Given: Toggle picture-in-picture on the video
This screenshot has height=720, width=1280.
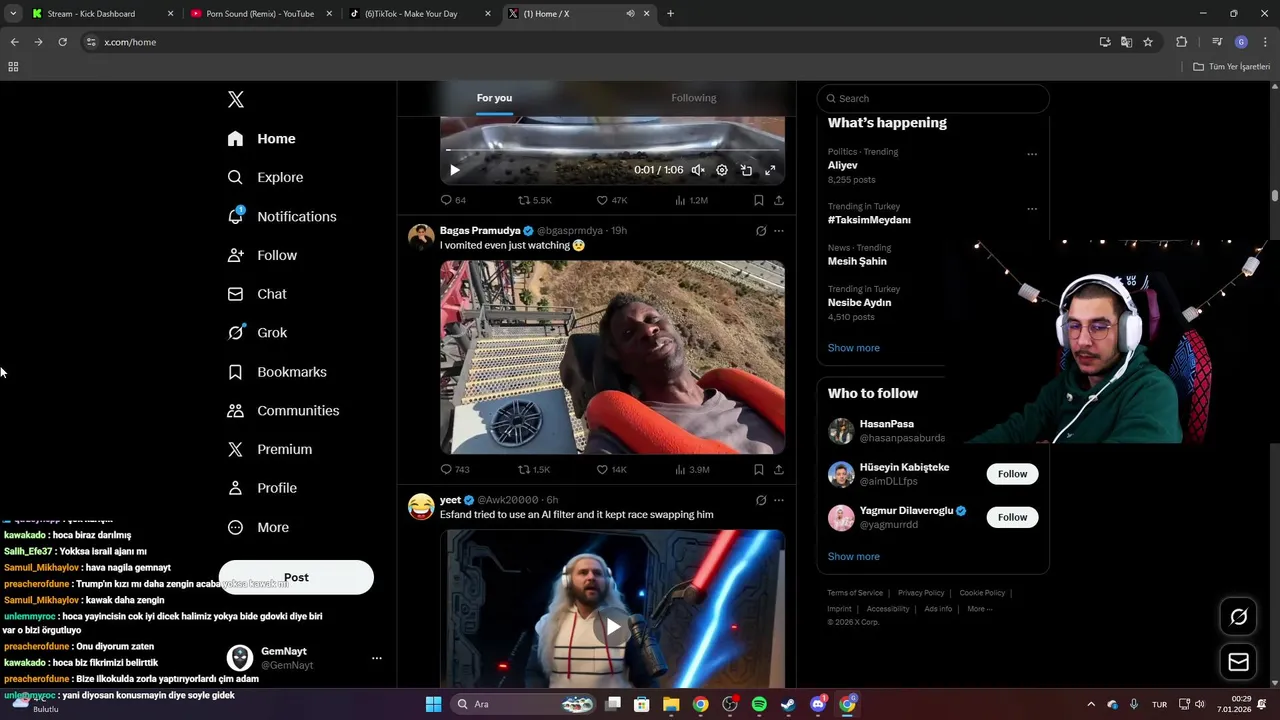Looking at the screenshot, I should (746, 170).
